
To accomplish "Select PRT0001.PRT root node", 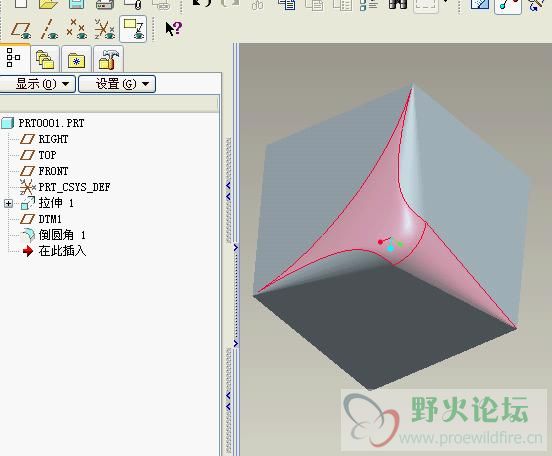I will click(x=51, y=123).
